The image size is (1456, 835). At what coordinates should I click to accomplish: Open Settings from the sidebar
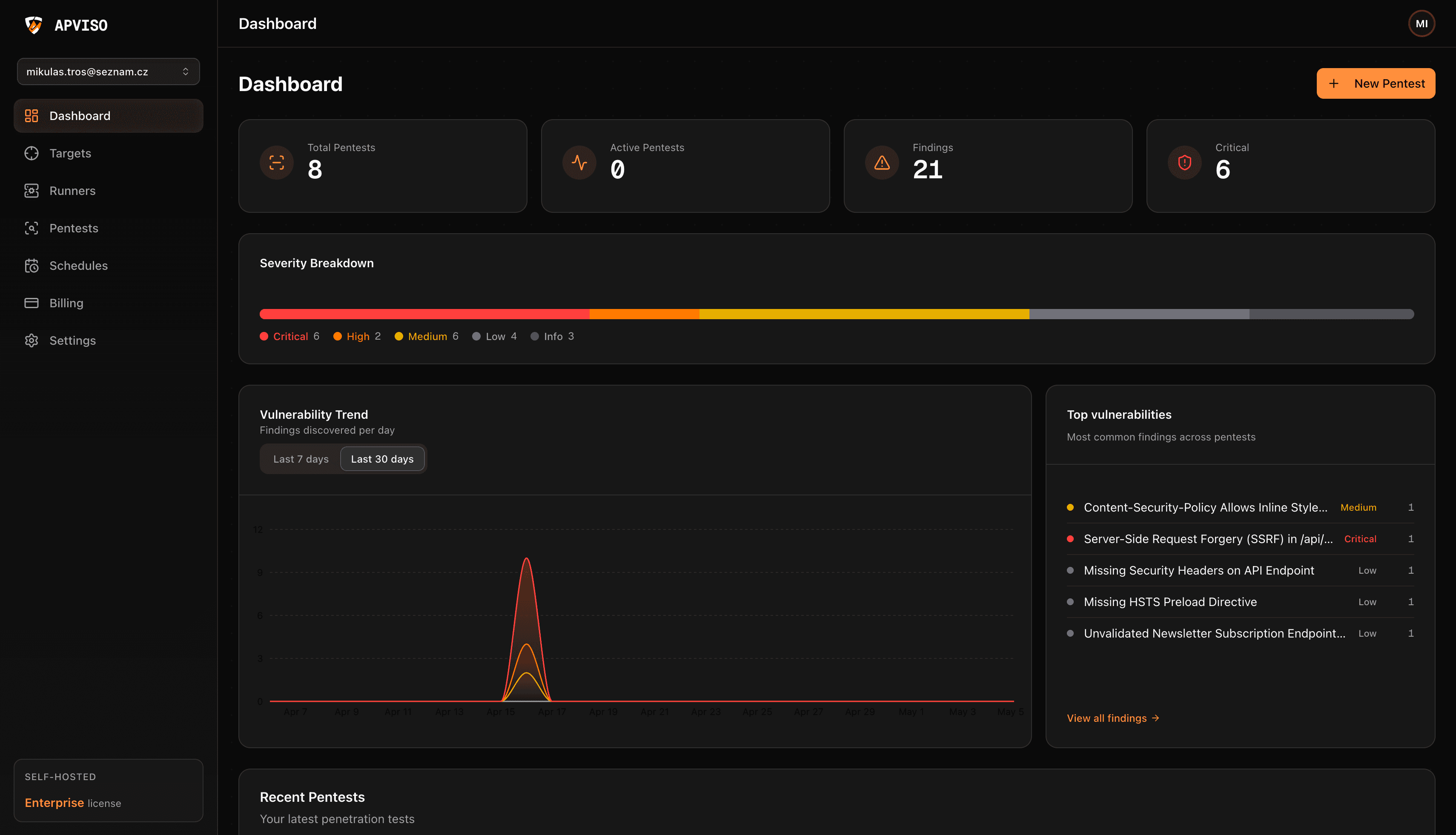(x=109, y=340)
